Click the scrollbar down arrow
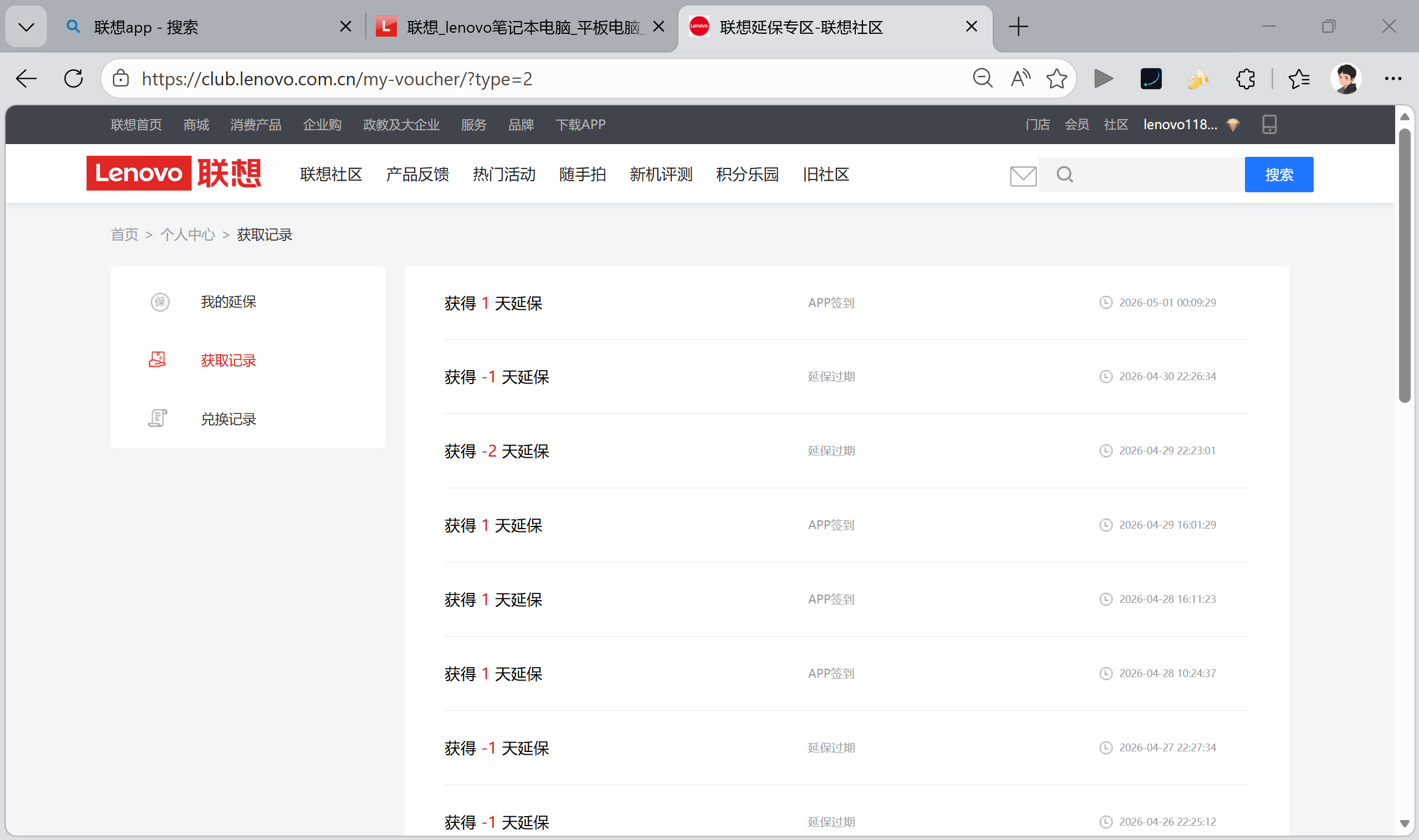This screenshot has width=1419, height=840. click(x=1405, y=823)
